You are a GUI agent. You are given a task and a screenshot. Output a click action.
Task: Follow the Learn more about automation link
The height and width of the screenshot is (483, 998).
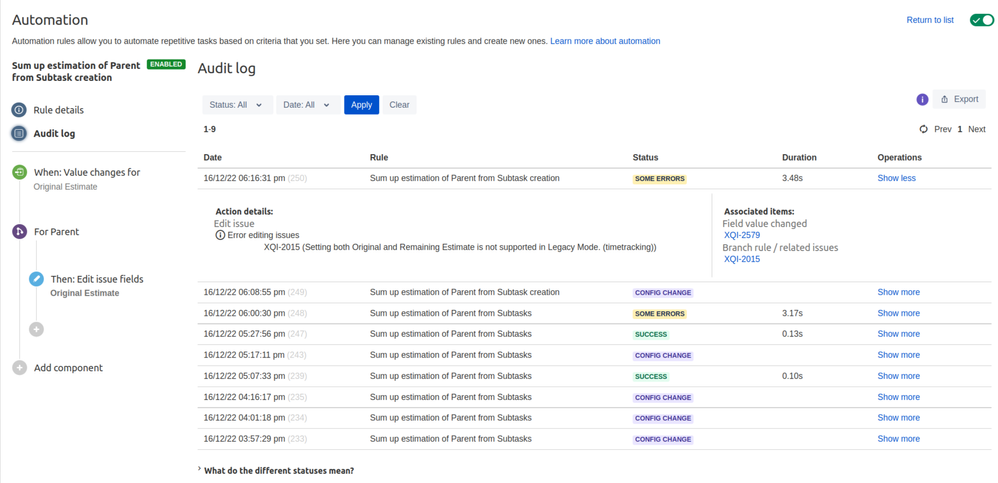point(605,41)
